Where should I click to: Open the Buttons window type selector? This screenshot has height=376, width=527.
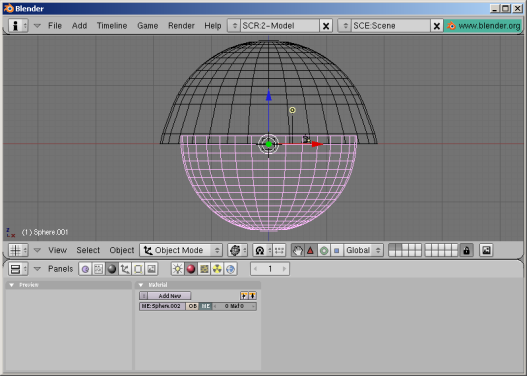click(x=18, y=269)
